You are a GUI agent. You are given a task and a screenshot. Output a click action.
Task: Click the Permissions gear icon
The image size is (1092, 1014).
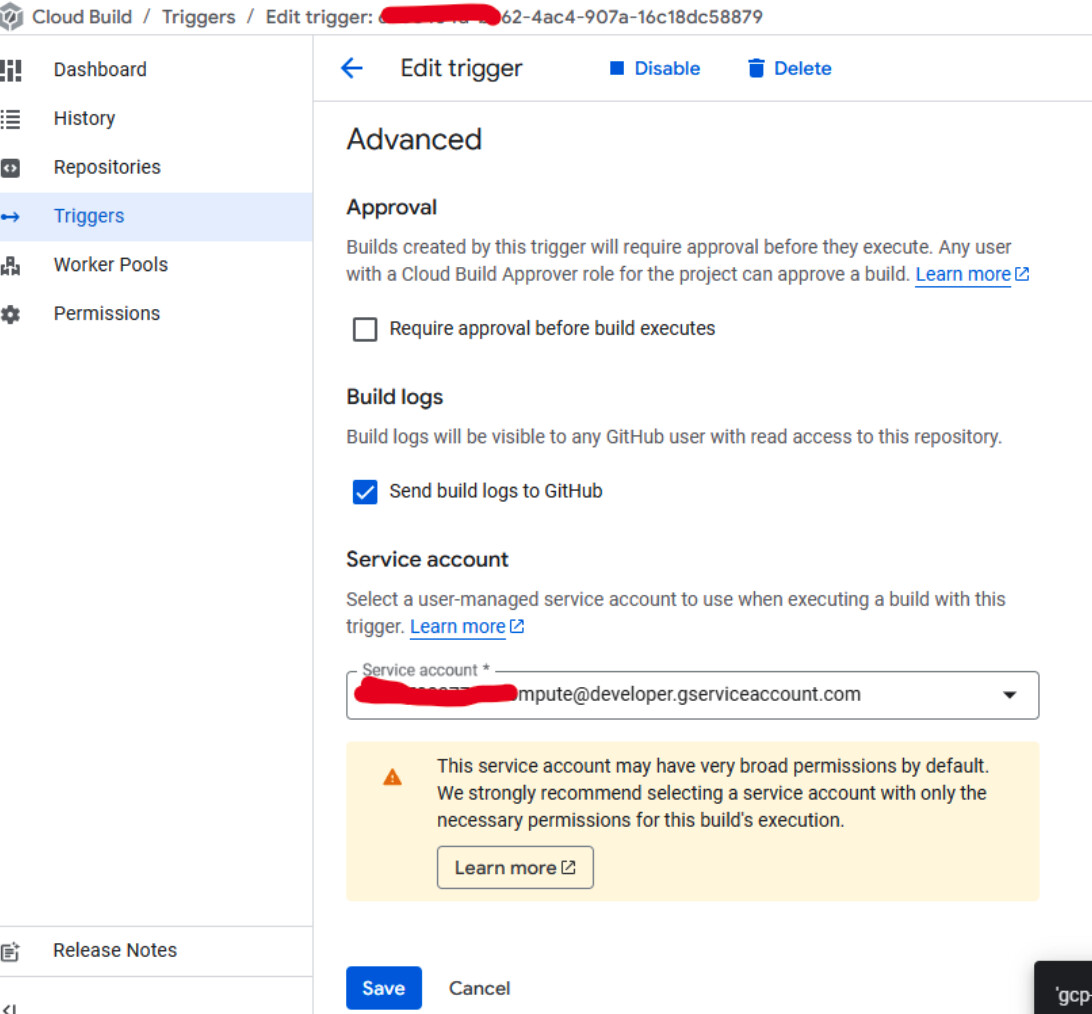click(11, 314)
